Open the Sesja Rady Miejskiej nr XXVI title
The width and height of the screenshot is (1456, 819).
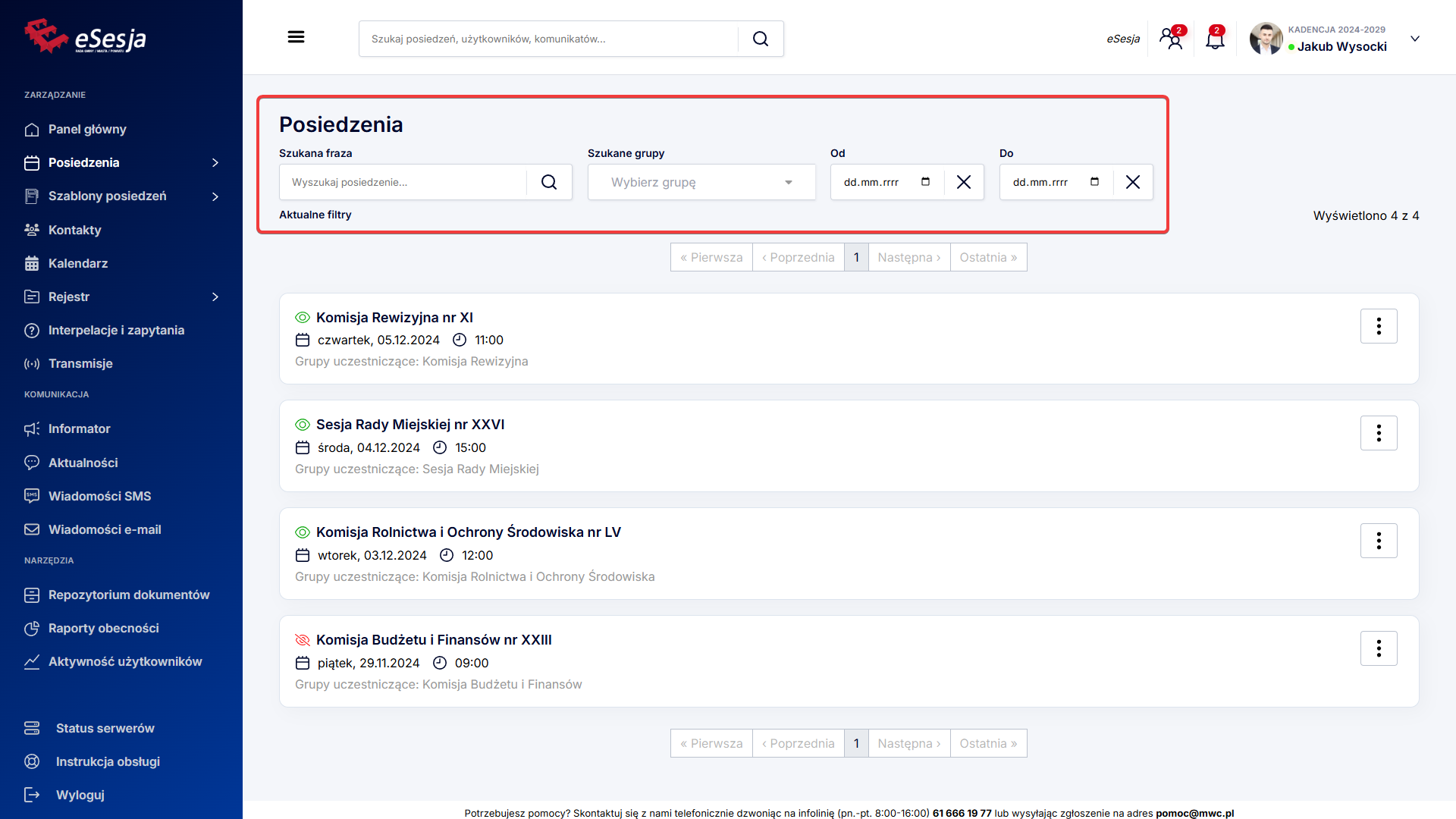pyautogui.click(x=410, y=425)
